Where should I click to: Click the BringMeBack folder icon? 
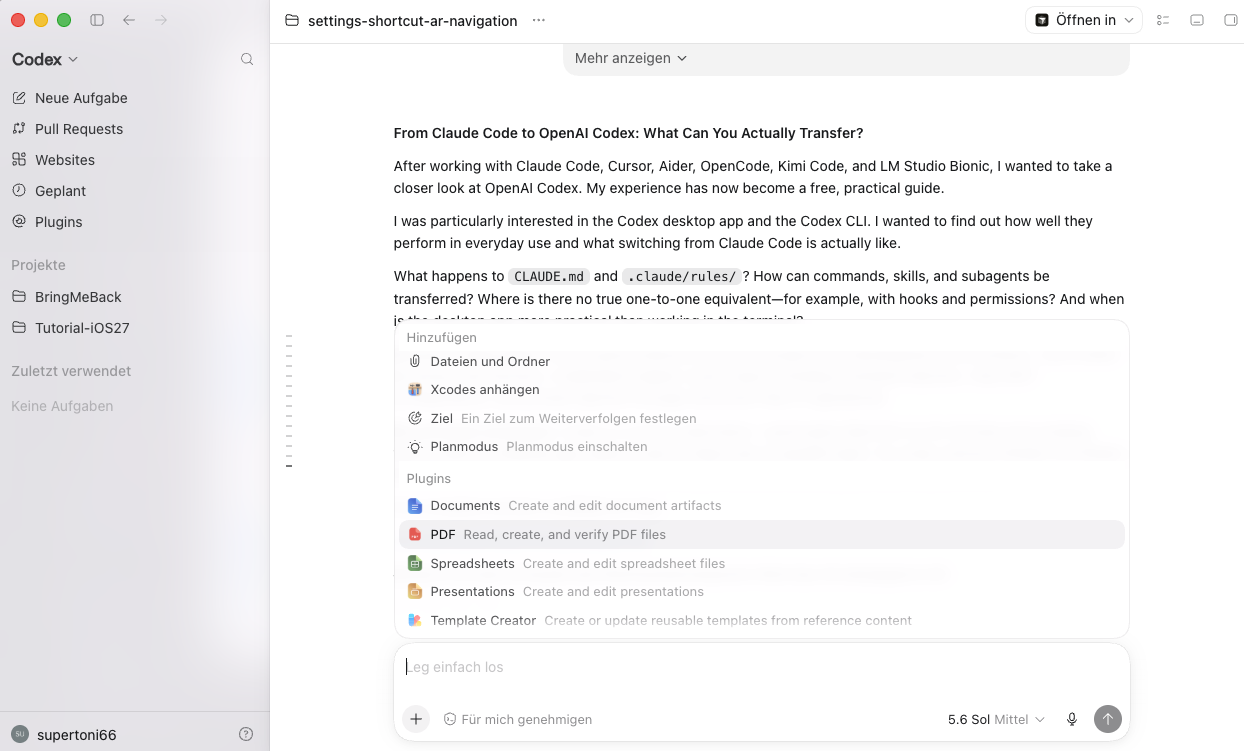point(19,297)
